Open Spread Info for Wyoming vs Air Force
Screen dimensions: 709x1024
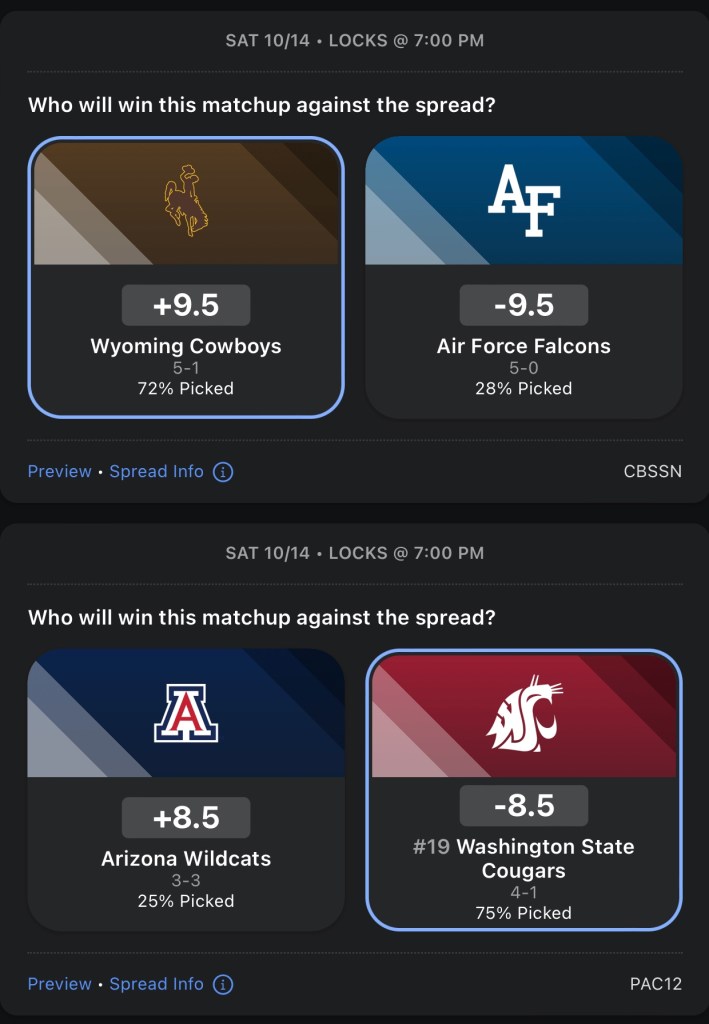(156, 471)
